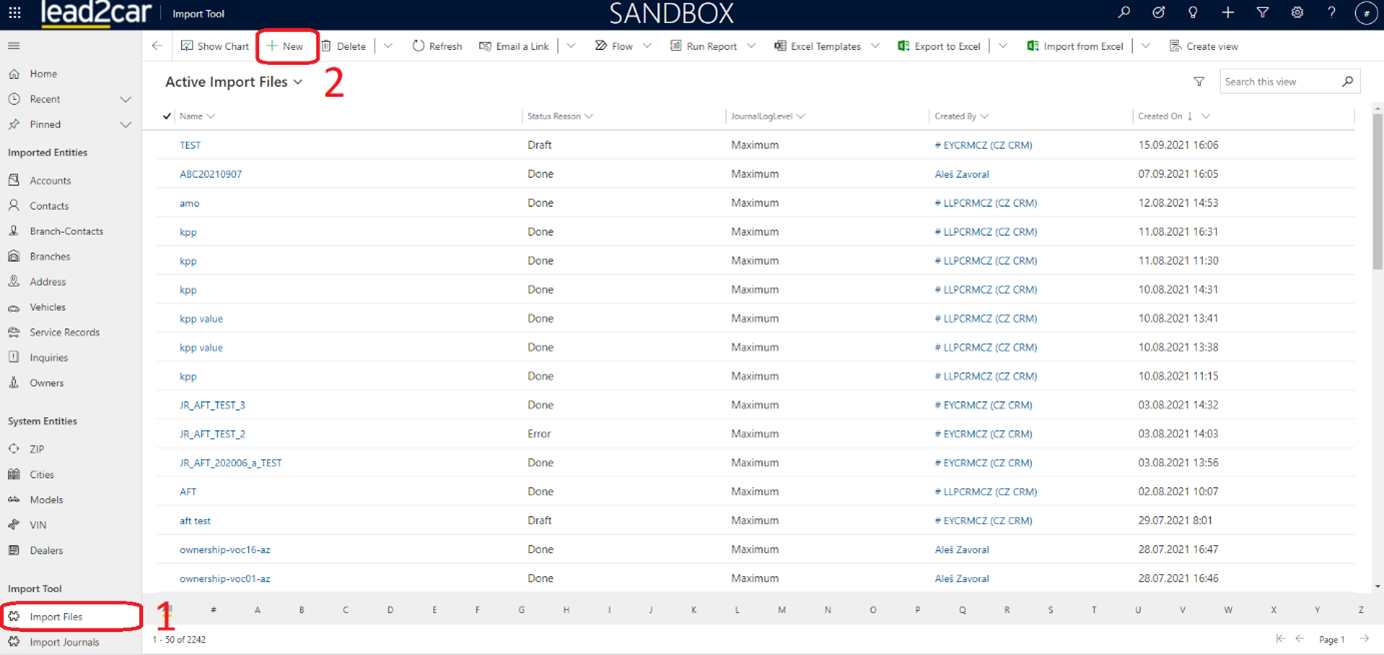This screenshot has width=1384, height=655.
Task: Open advanced find filter icon in header
Action: 1263,13
